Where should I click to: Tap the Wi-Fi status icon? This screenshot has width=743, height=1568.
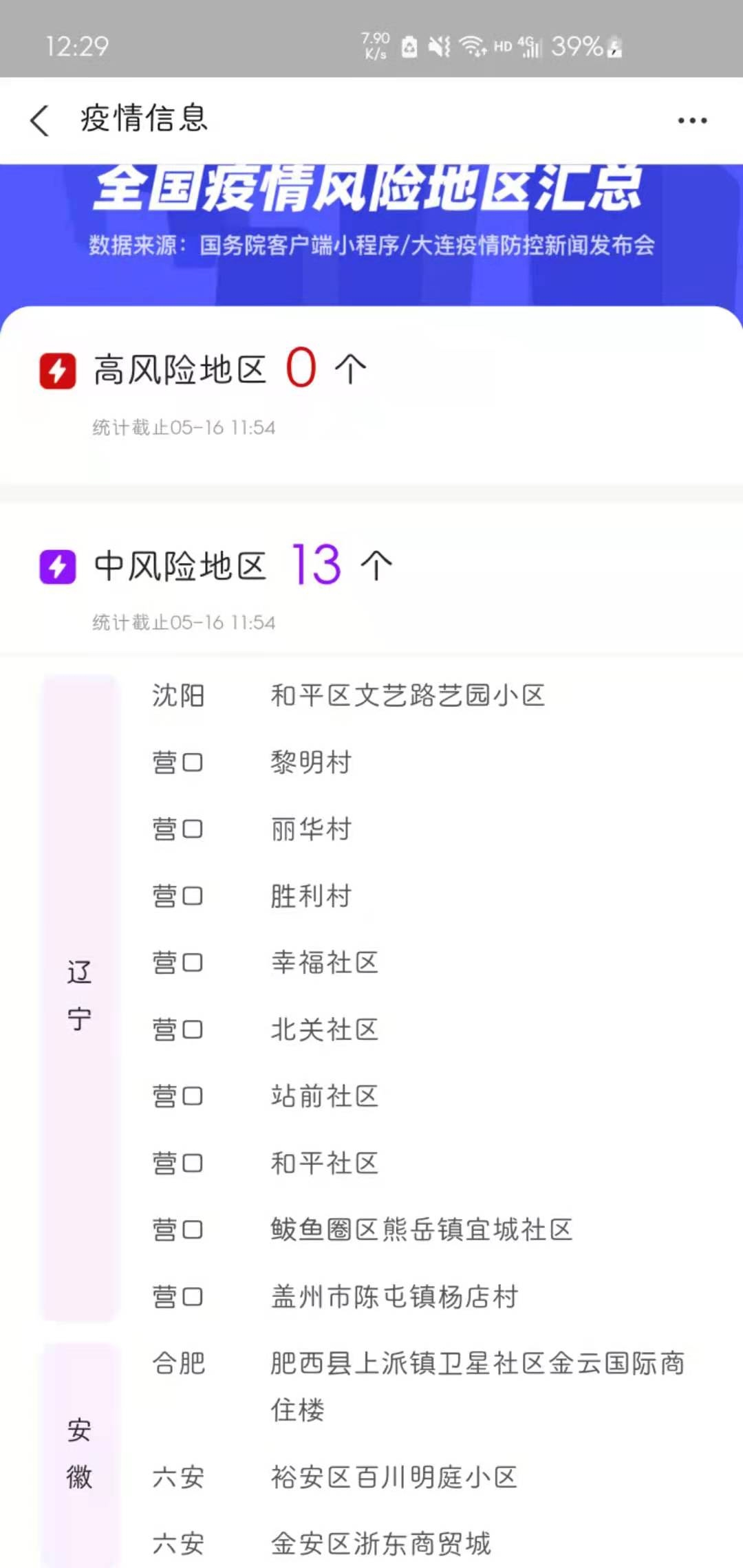473,47
